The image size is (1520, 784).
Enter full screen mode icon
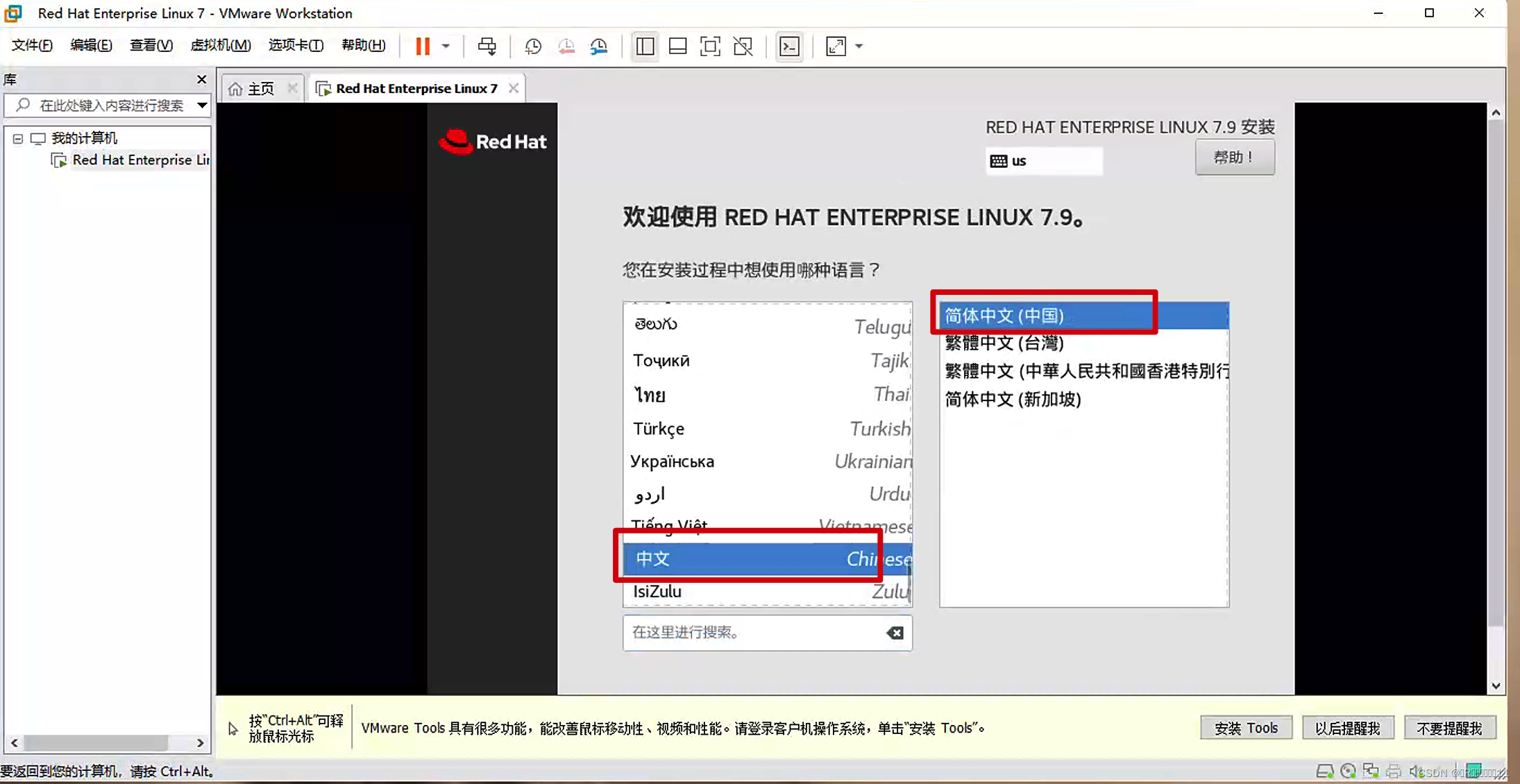[x=710, y=46]
